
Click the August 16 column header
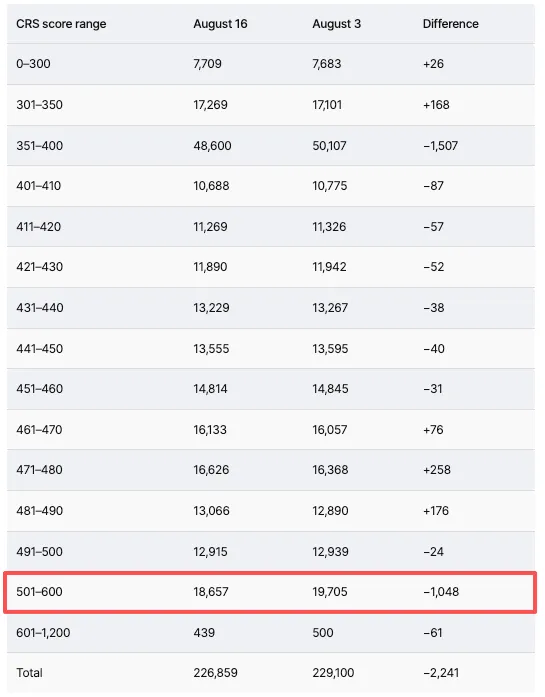220,24
